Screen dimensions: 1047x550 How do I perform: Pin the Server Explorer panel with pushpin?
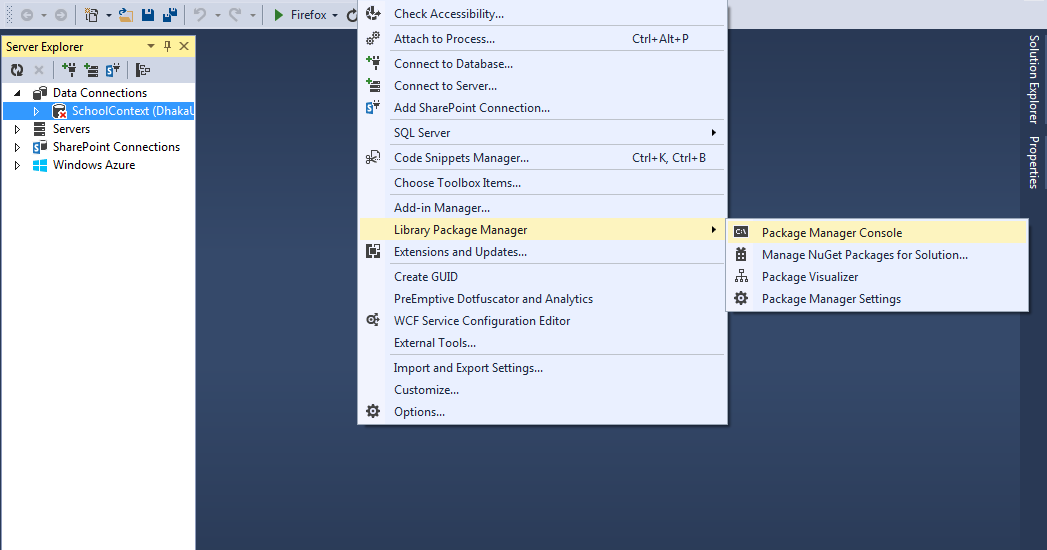point(168,46)
